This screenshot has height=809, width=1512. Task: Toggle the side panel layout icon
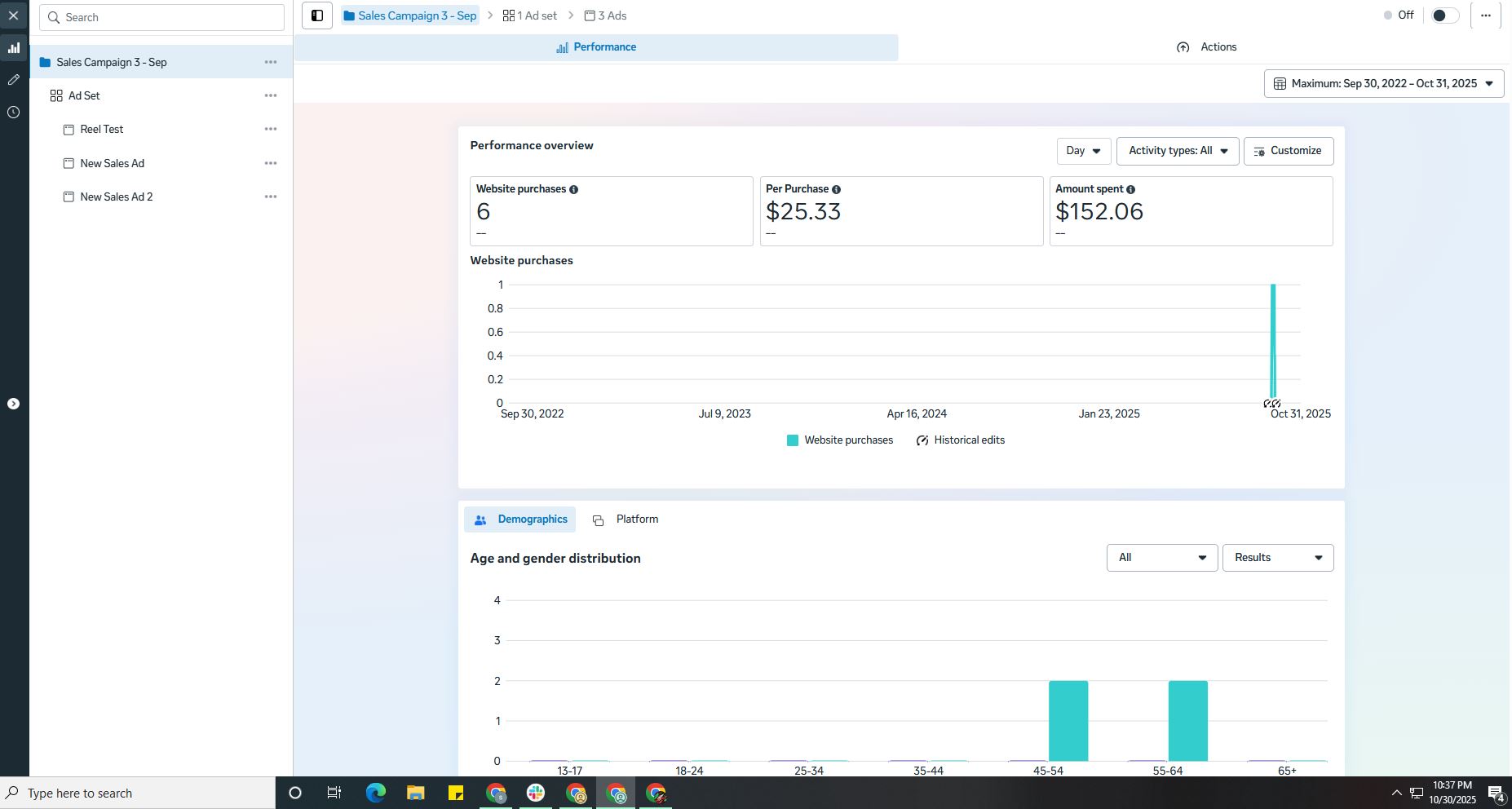[x=317, y=15]
